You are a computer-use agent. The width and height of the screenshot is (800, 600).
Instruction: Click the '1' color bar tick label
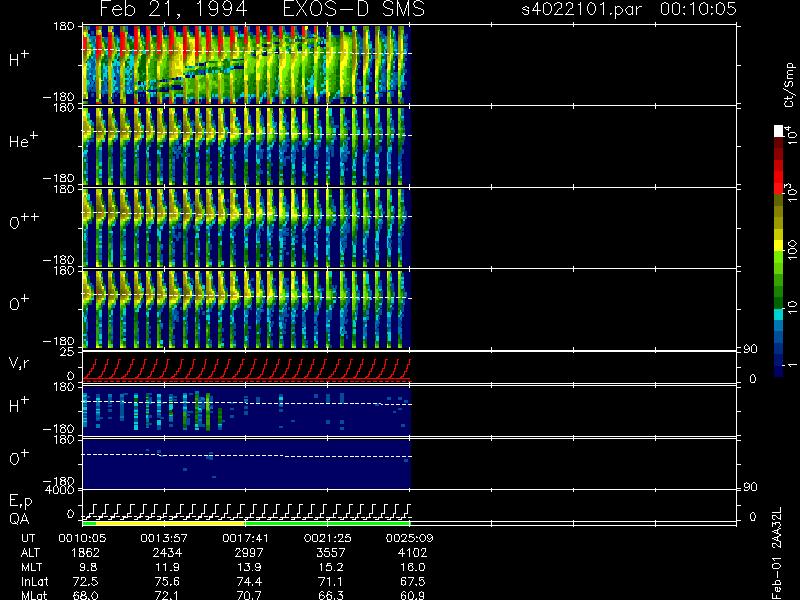pos(792,365)
